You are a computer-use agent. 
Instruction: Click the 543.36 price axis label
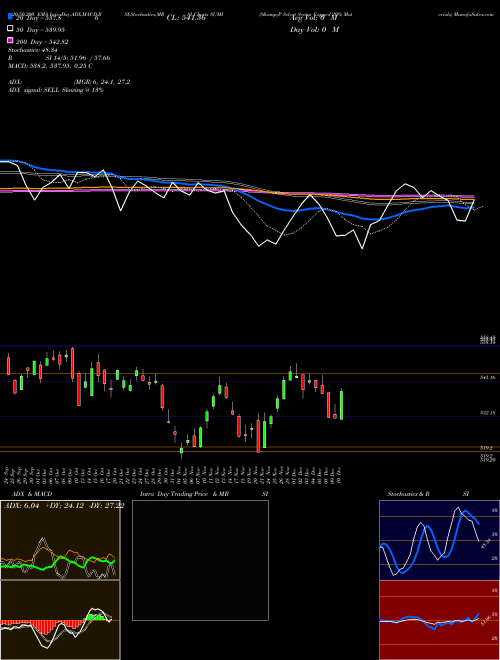pos(488,378)
